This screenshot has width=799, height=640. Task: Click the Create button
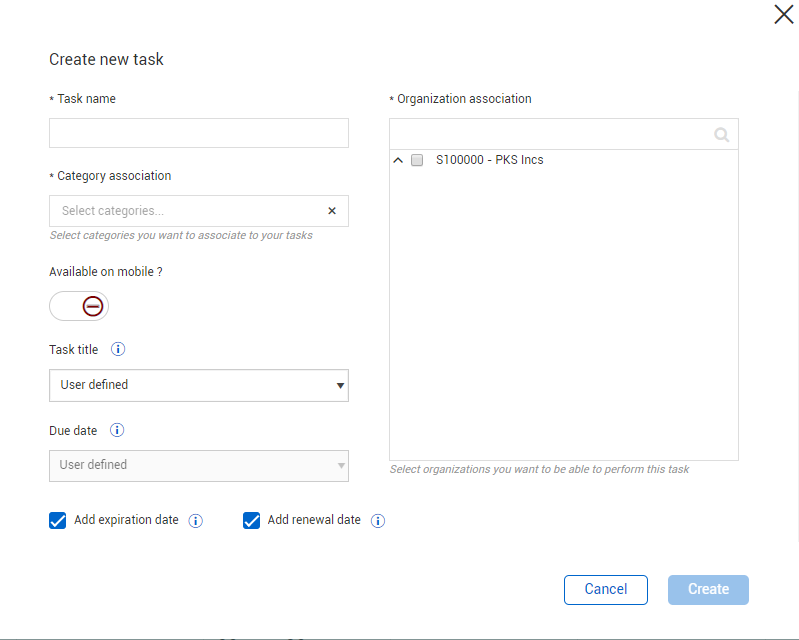click(x=708, y=589)
